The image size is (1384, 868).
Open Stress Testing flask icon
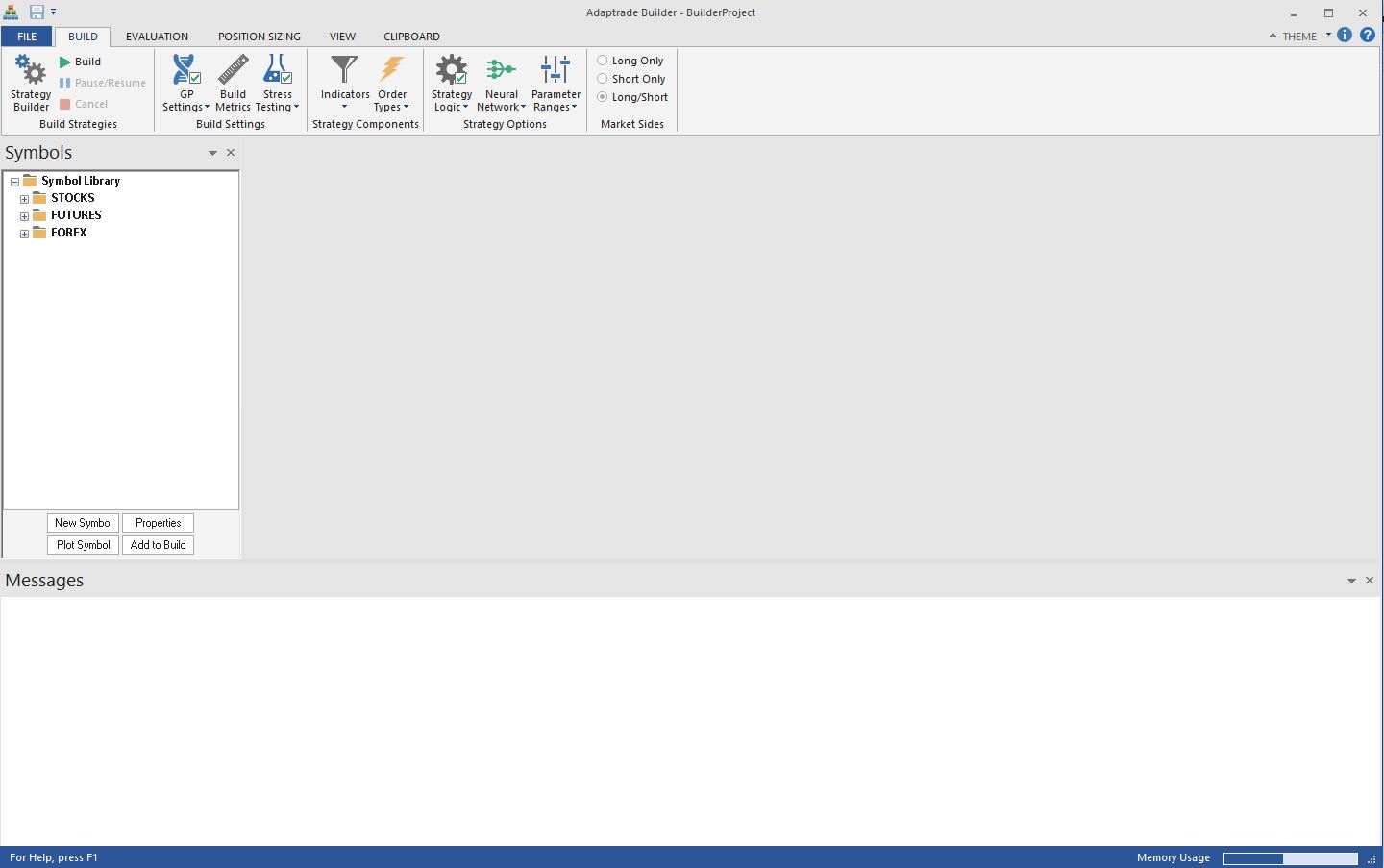pos(278,69)
